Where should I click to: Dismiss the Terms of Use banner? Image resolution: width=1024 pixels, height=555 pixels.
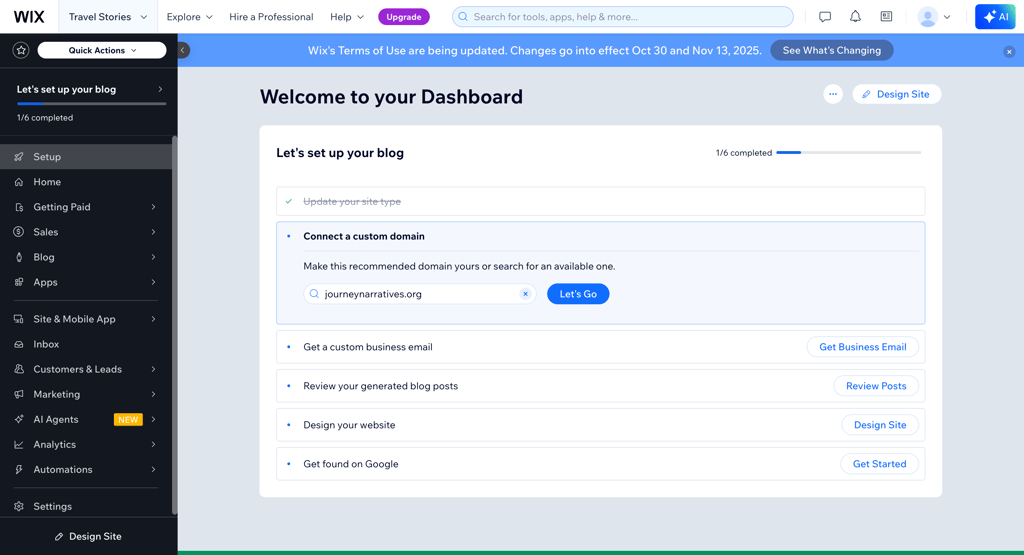point(1009,52)
